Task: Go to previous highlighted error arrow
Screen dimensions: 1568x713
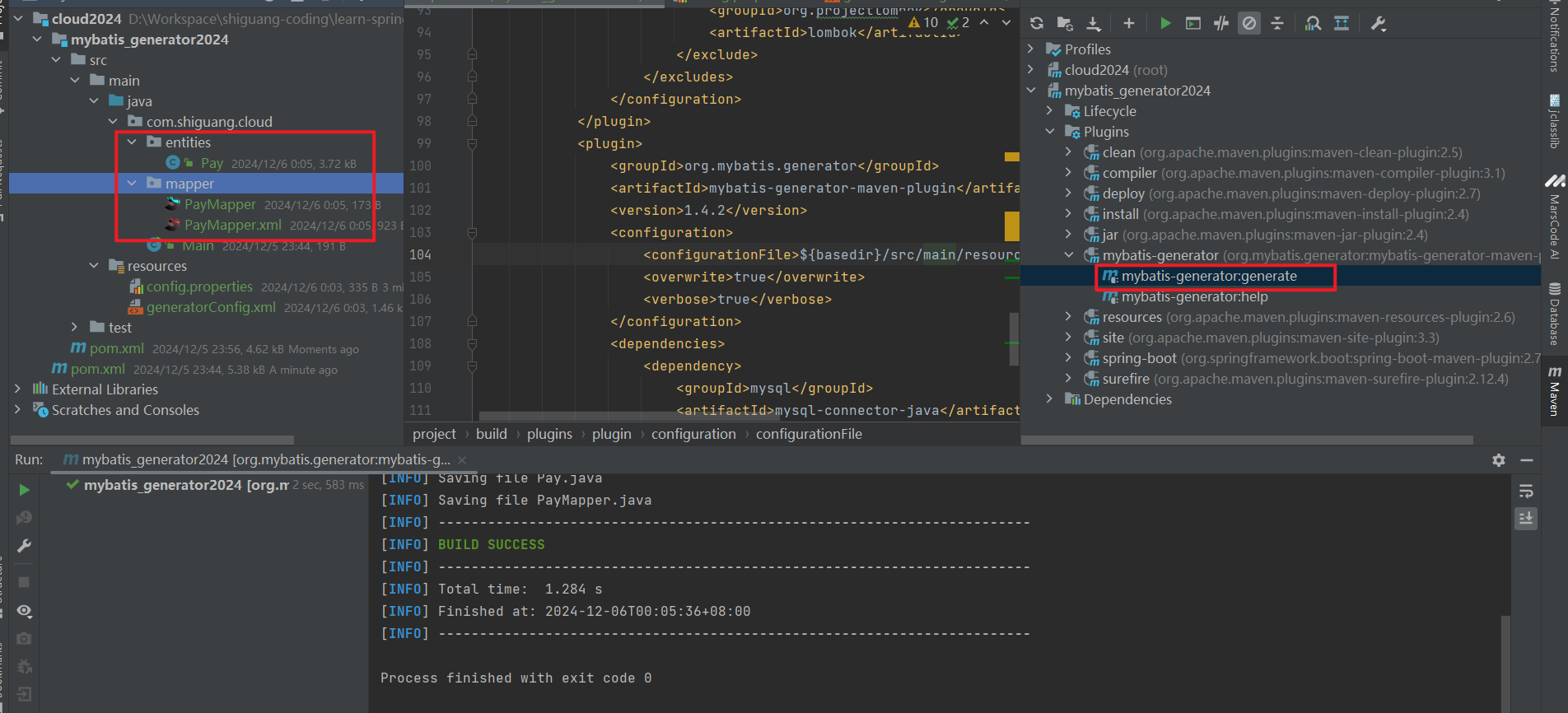Action: click(984, 22)
